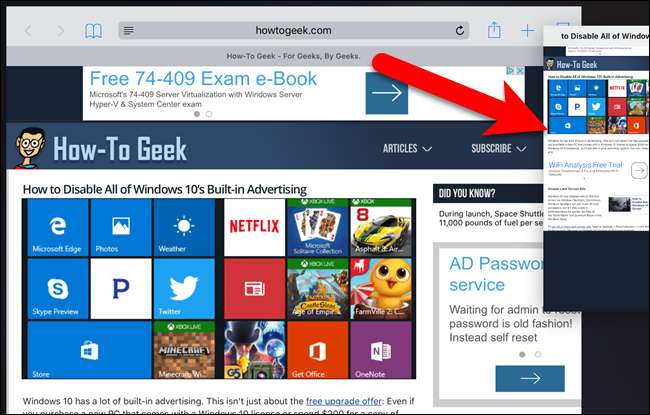Add a new tab with plus icon
Image resolution: width=650 pixels, height=415 pixels.
pyautogui.click(x=527, y=30)
